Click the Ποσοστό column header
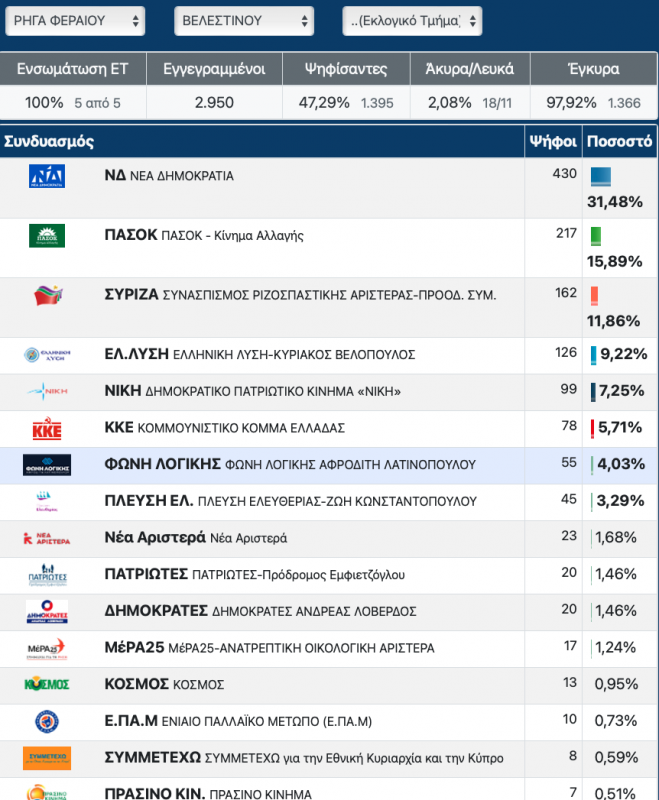 [619, 141]
